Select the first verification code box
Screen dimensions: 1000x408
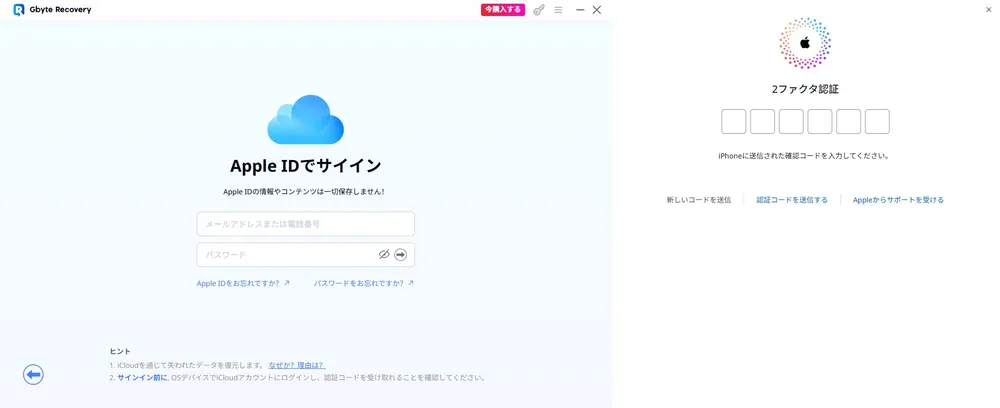733,121
